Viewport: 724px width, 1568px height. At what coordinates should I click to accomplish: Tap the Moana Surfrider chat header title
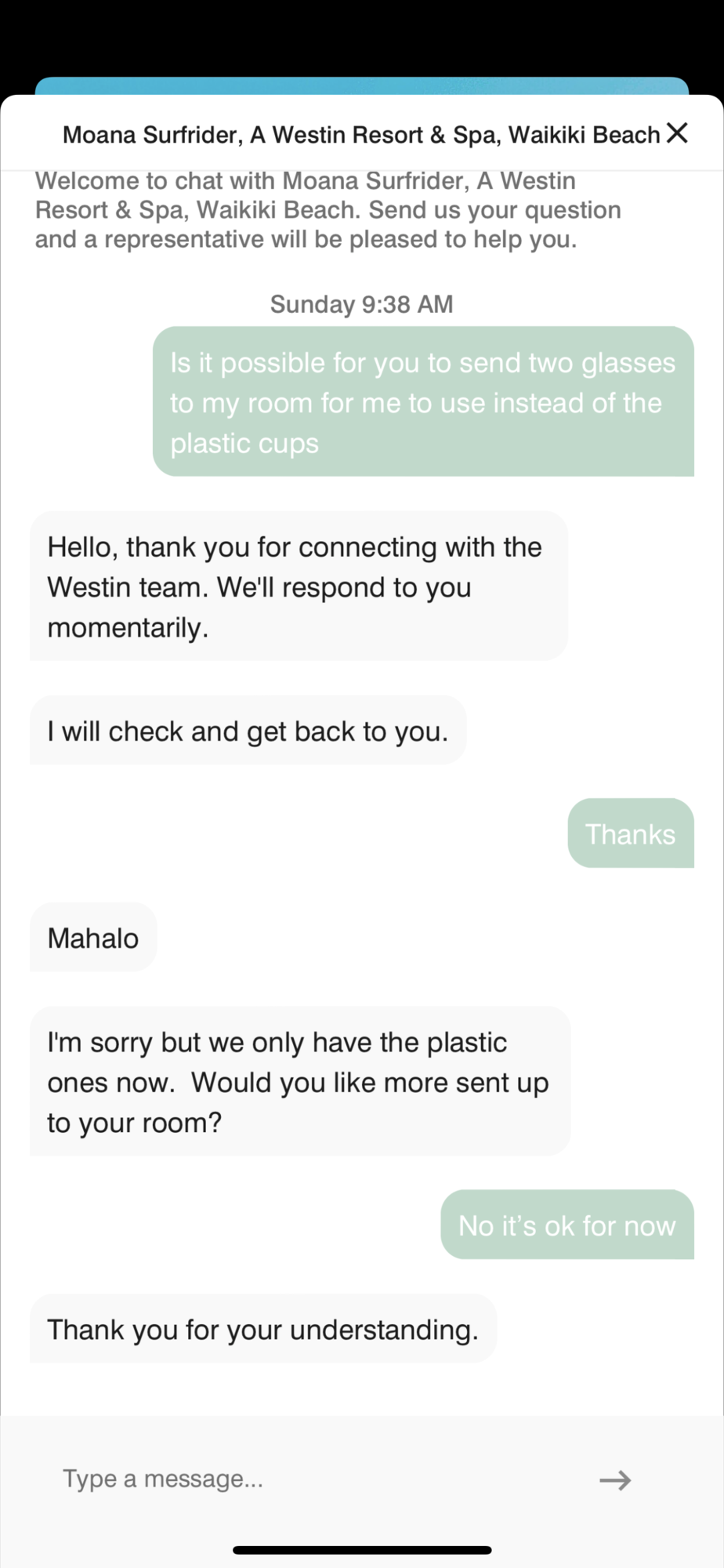click(x=361, y=135)
